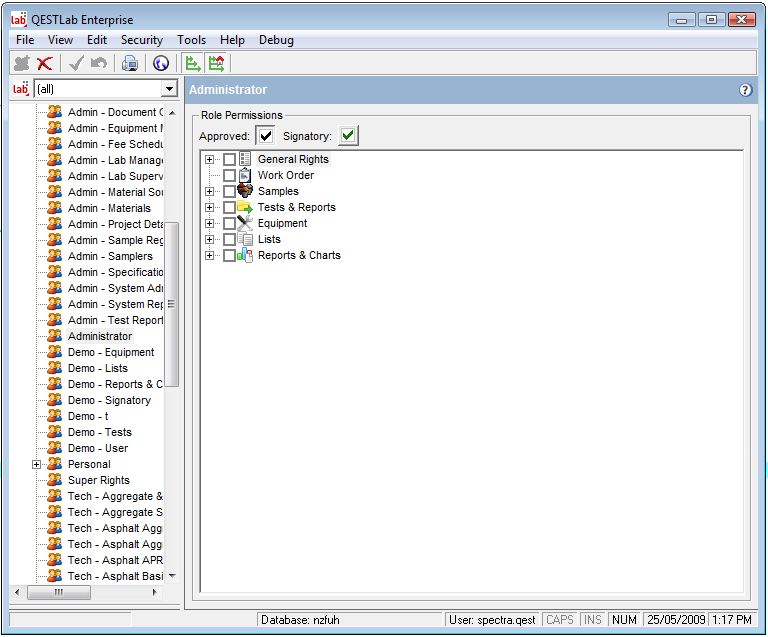This screenshot has height=637, width=768.
Task: Toggle the Signatory checkbox
Action: tap(347, 136)
